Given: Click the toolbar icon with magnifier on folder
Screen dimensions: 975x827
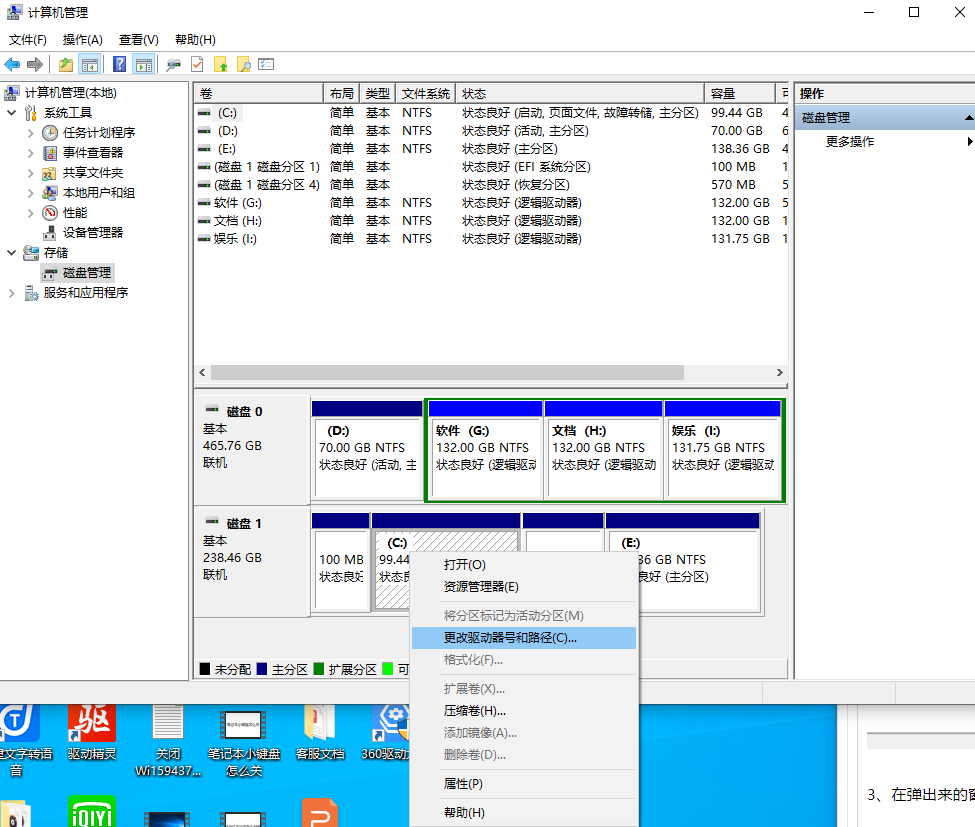Looking at the screenshot, I should pos(243,64).
